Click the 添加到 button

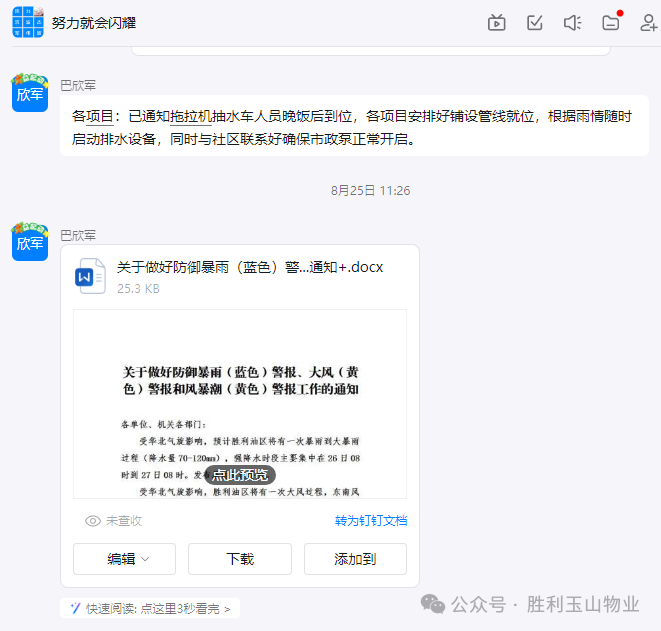point(355,559)
